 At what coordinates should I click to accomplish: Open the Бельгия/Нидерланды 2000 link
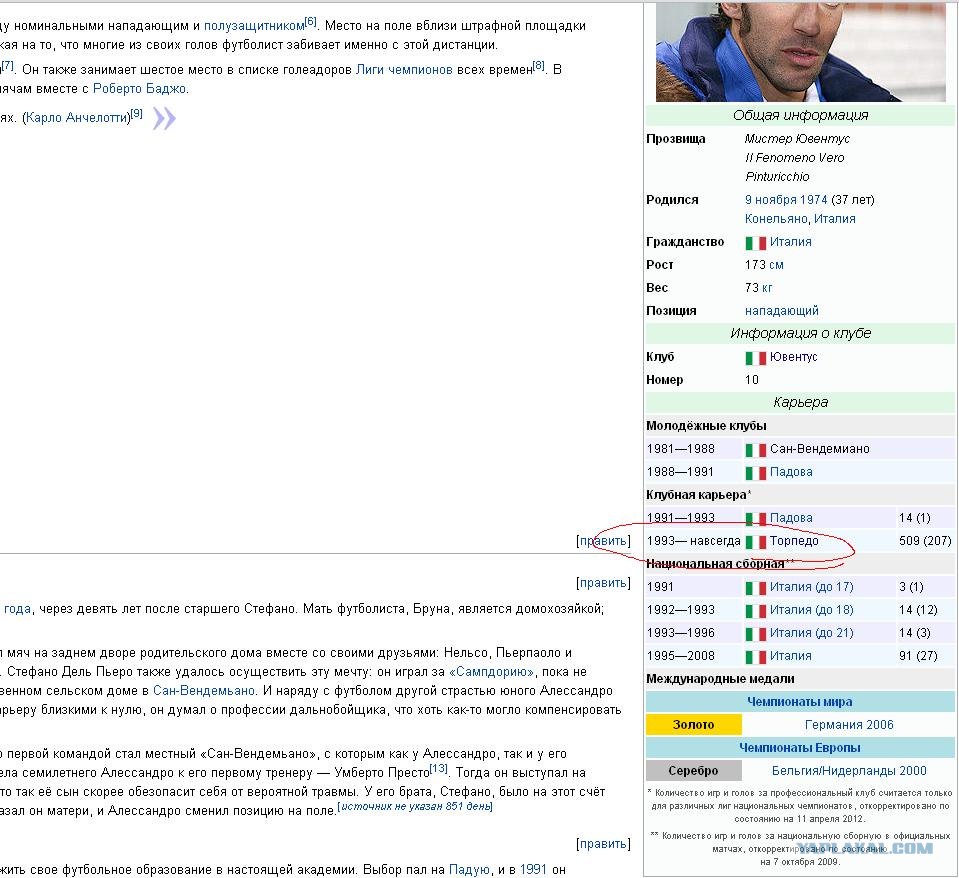coord(849,771)
